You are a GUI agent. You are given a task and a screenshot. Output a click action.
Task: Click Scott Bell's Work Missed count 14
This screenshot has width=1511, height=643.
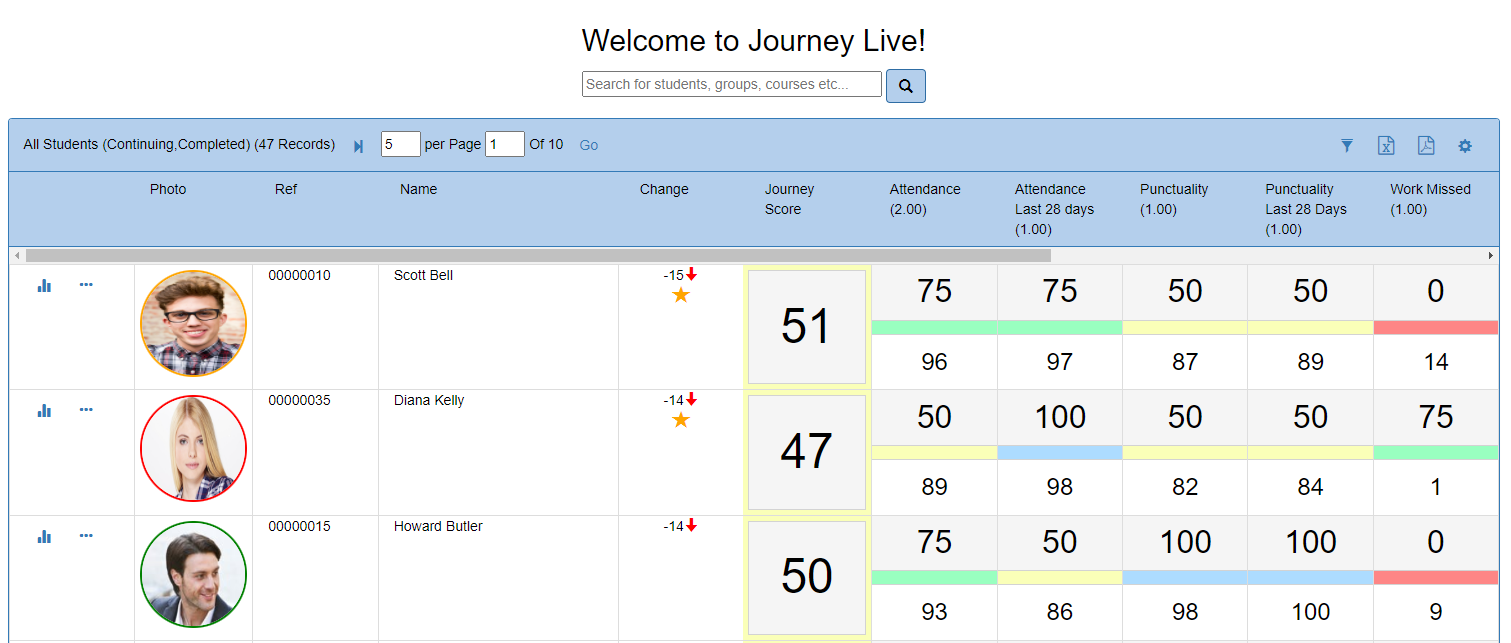pyautogui.click(x=1436, y=362)
